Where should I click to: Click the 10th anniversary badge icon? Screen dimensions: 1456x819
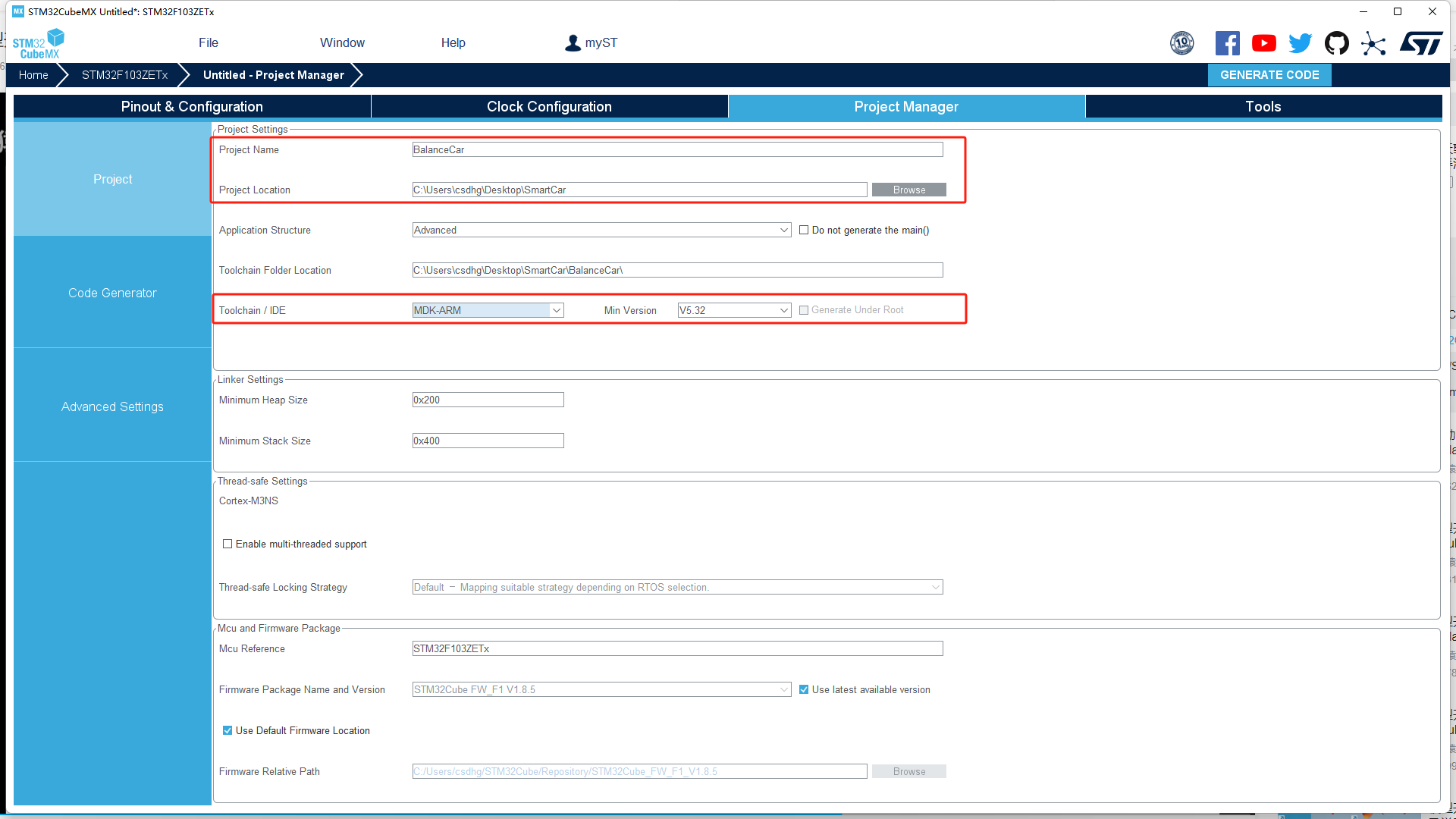1181,43
